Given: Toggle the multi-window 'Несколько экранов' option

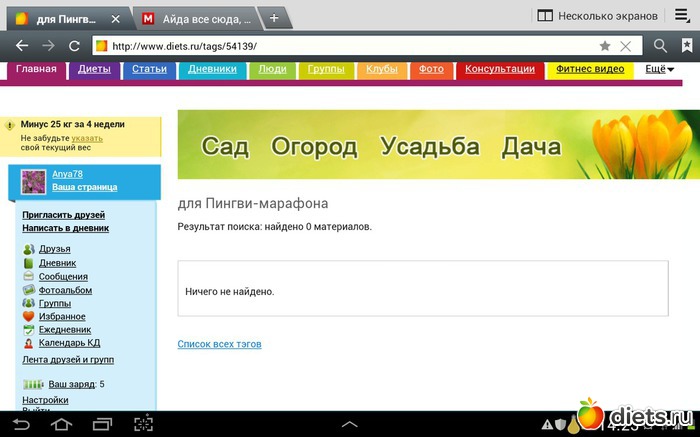Looking at the screenshot, I should pos(596,16).
